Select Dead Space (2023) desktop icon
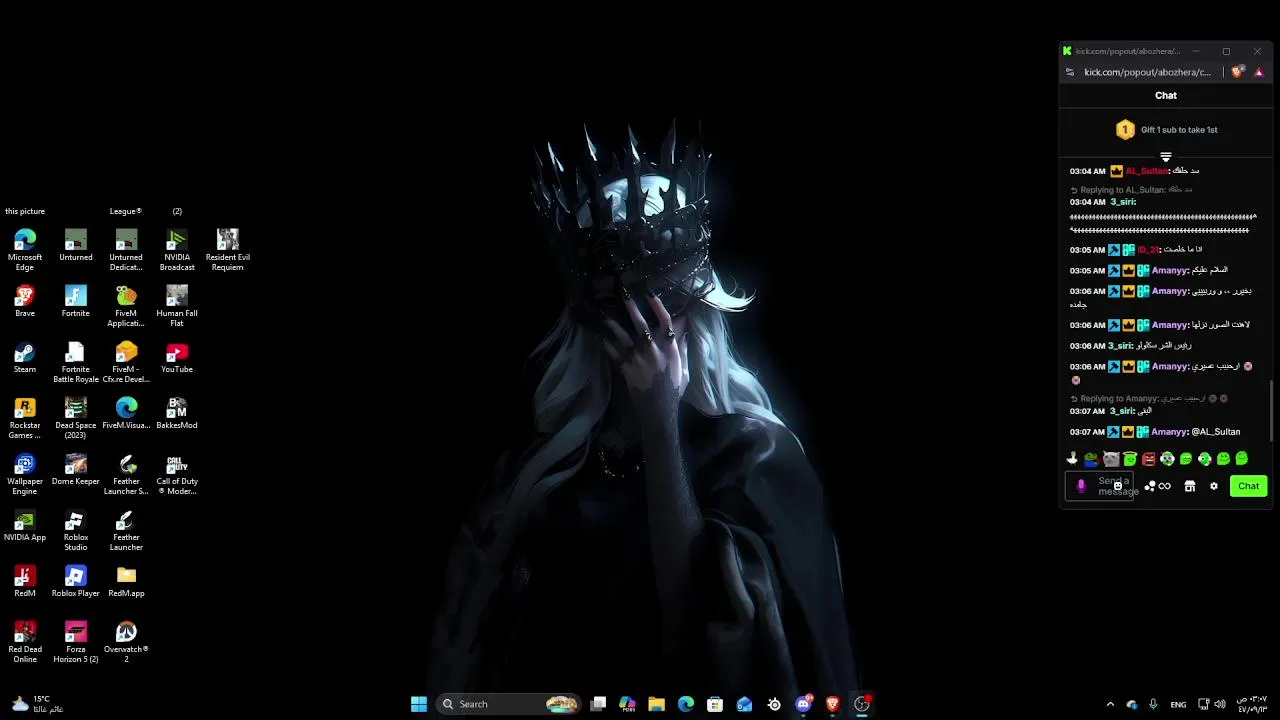Screen dimensions: 1280x720 click(x=76, y=418)
